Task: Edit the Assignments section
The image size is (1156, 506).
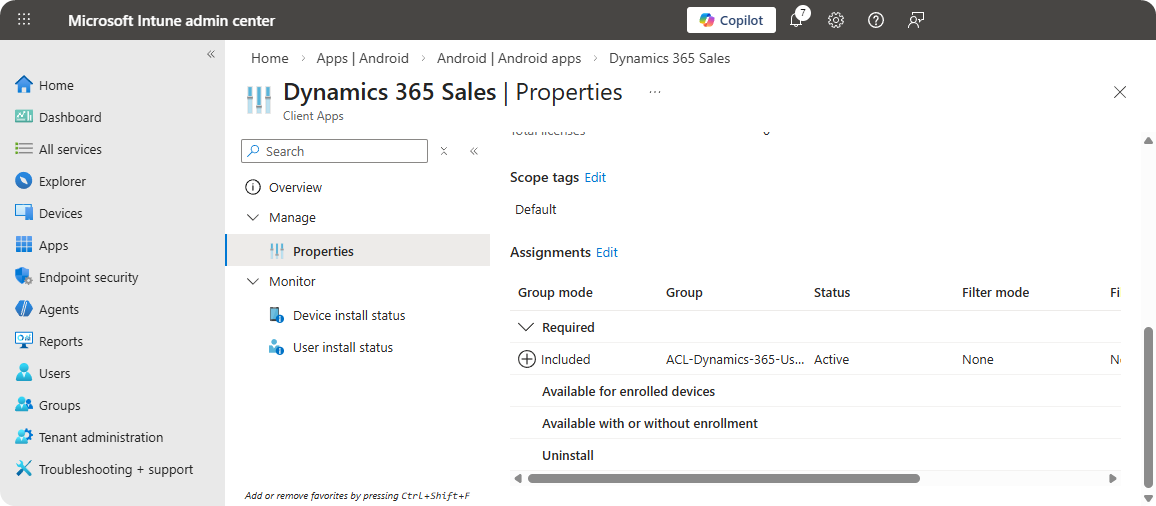Action: click(x=607, y=252)
